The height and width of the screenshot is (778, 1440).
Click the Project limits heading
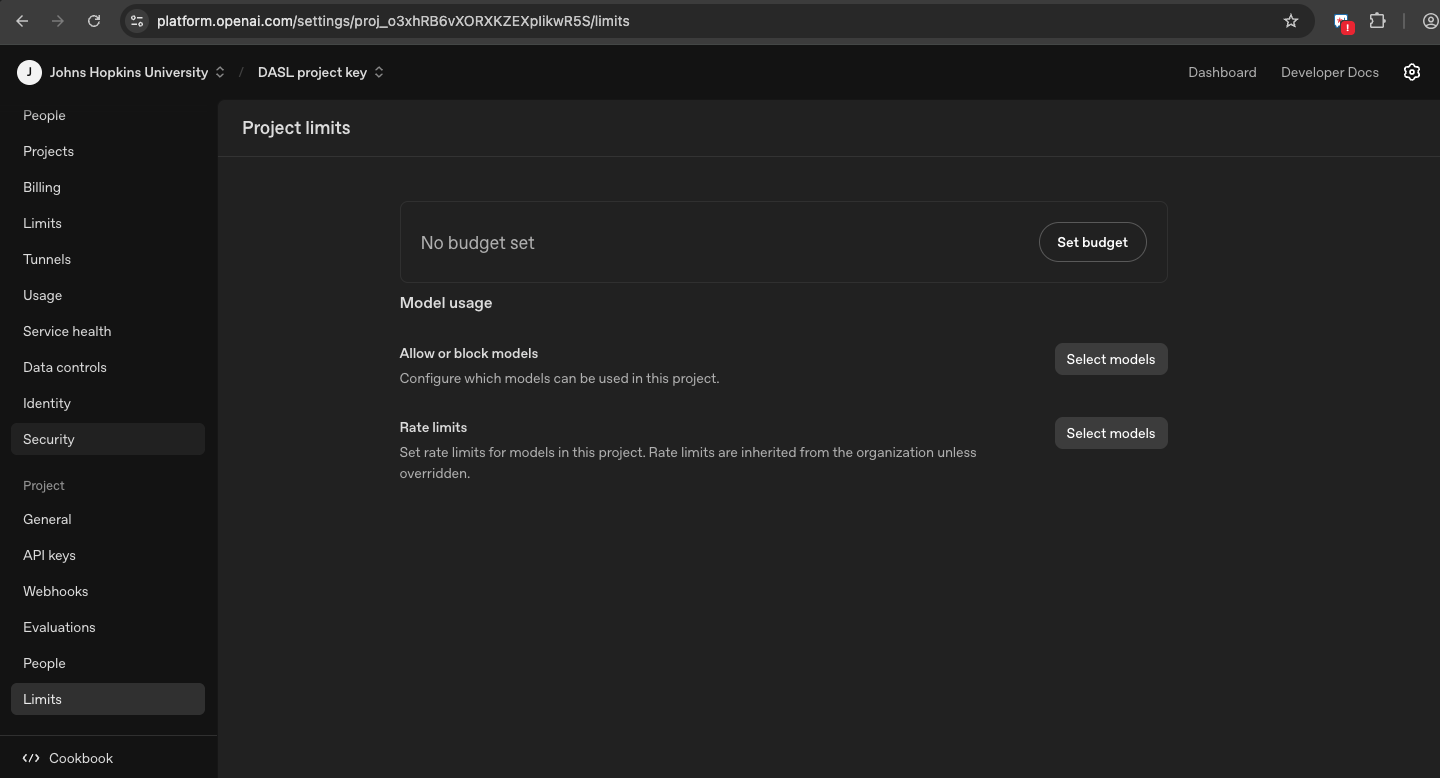[x=296, y=128]
